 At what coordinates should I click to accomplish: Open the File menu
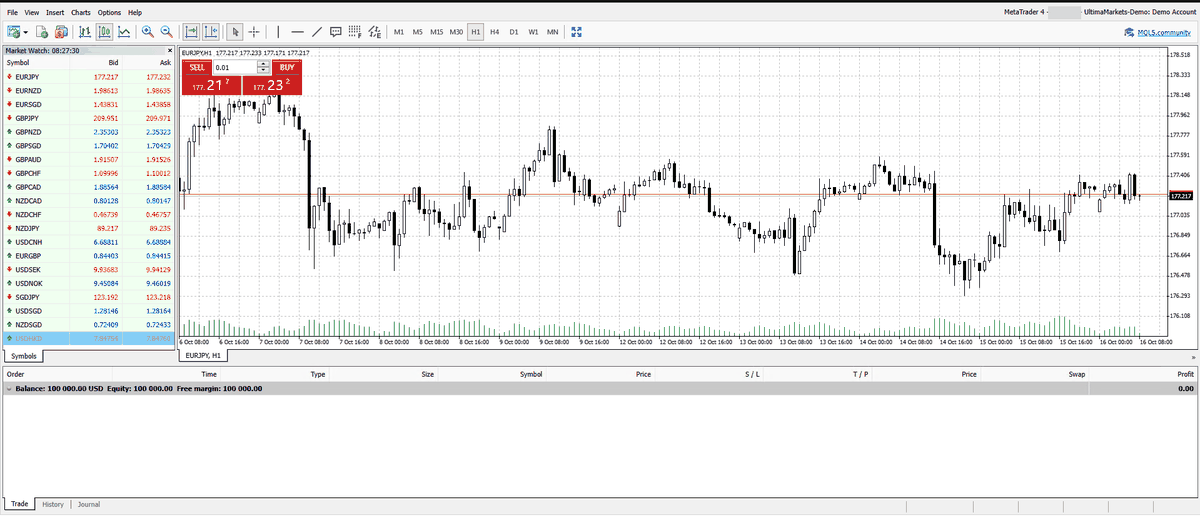(x=12, y=12)
